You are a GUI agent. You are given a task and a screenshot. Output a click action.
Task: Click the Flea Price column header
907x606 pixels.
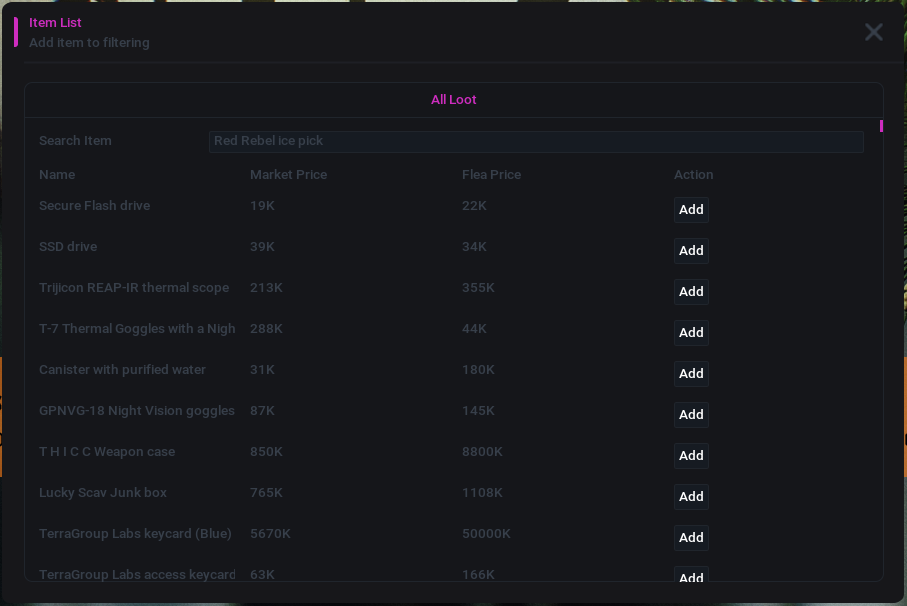491,175
